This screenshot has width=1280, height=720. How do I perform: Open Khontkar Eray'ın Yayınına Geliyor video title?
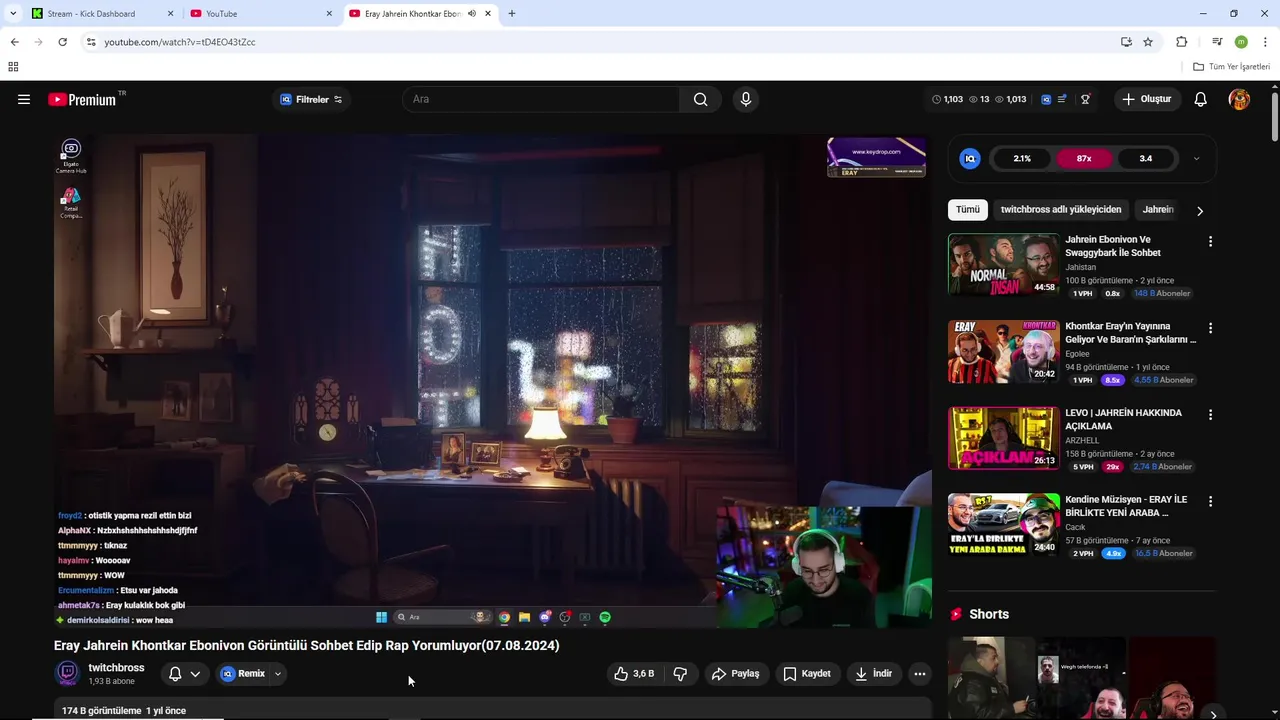click(x=1130, y=333)
